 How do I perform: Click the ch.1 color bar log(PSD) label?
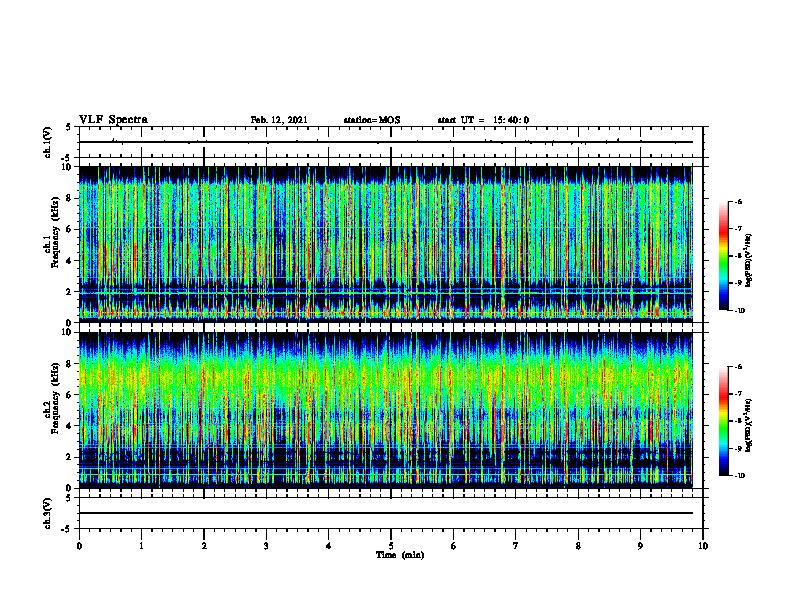pos(749,261)
